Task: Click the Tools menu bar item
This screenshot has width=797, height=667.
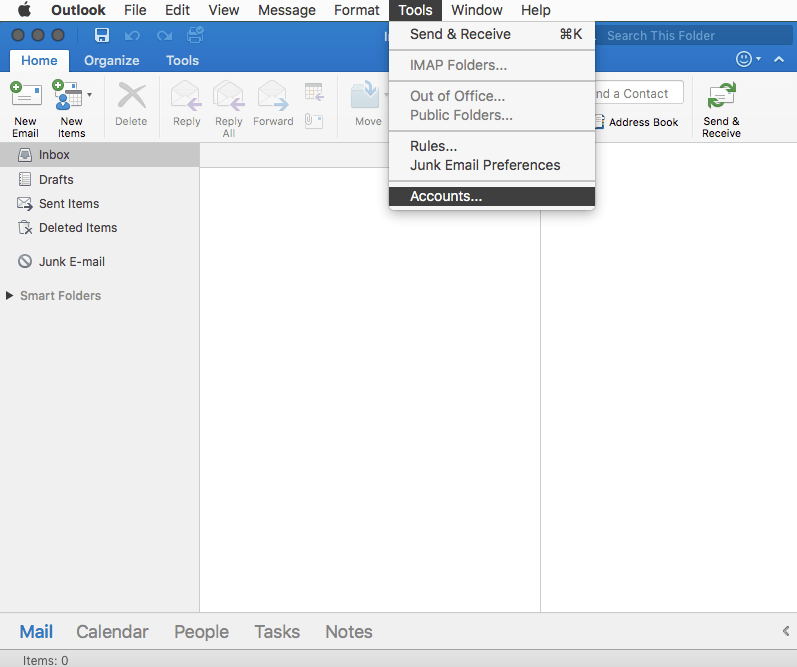Action: click(x=415, y=10)
